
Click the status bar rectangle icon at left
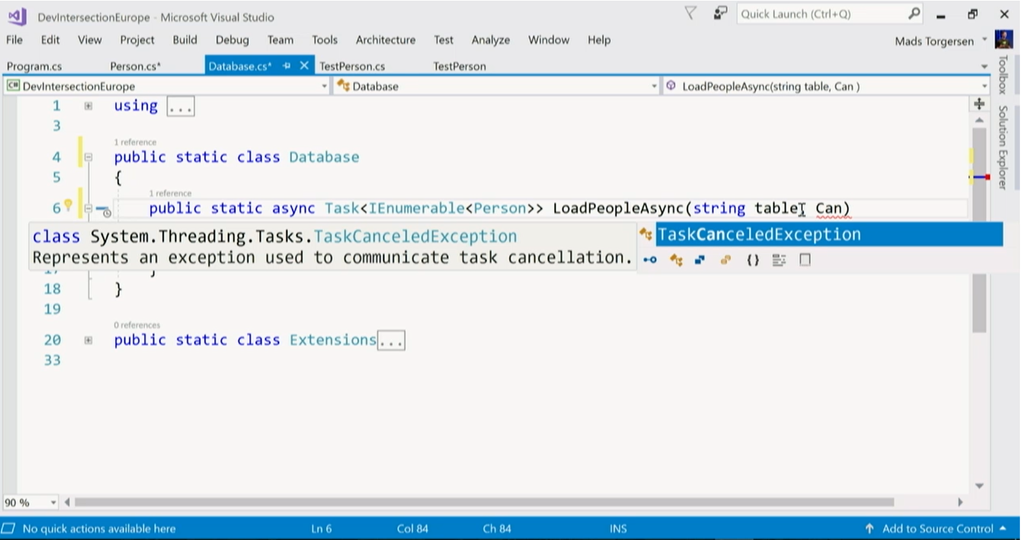(8, 528)
